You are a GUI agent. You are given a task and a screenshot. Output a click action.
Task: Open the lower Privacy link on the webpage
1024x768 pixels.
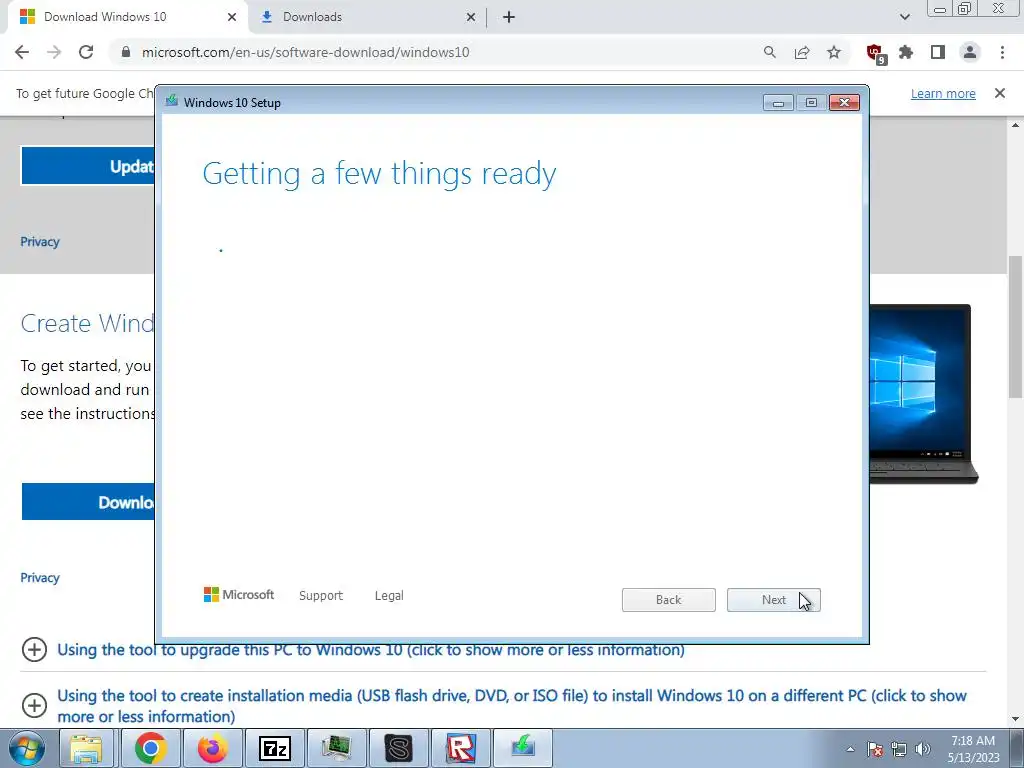pos(40,578)
